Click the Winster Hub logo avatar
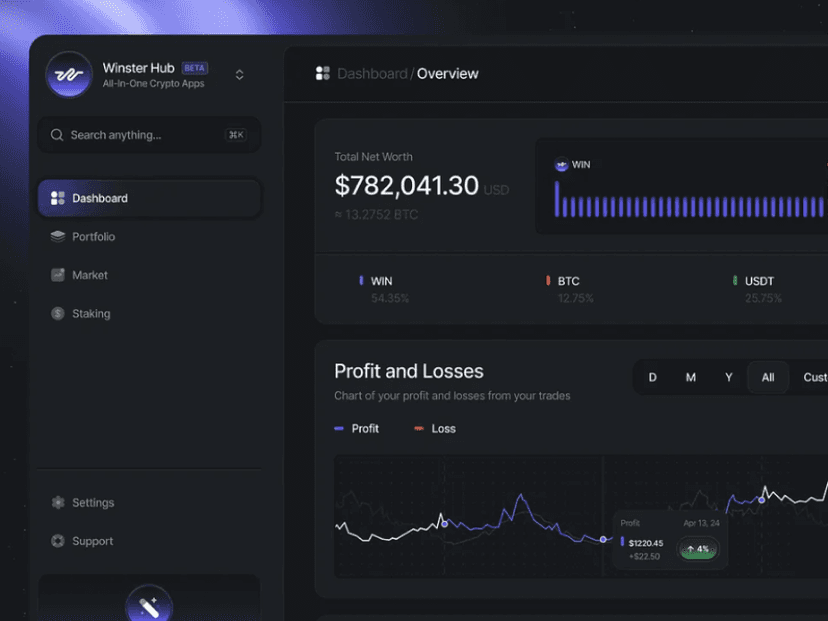The height and width of the screenshot is (621, 828). (69, 75)
